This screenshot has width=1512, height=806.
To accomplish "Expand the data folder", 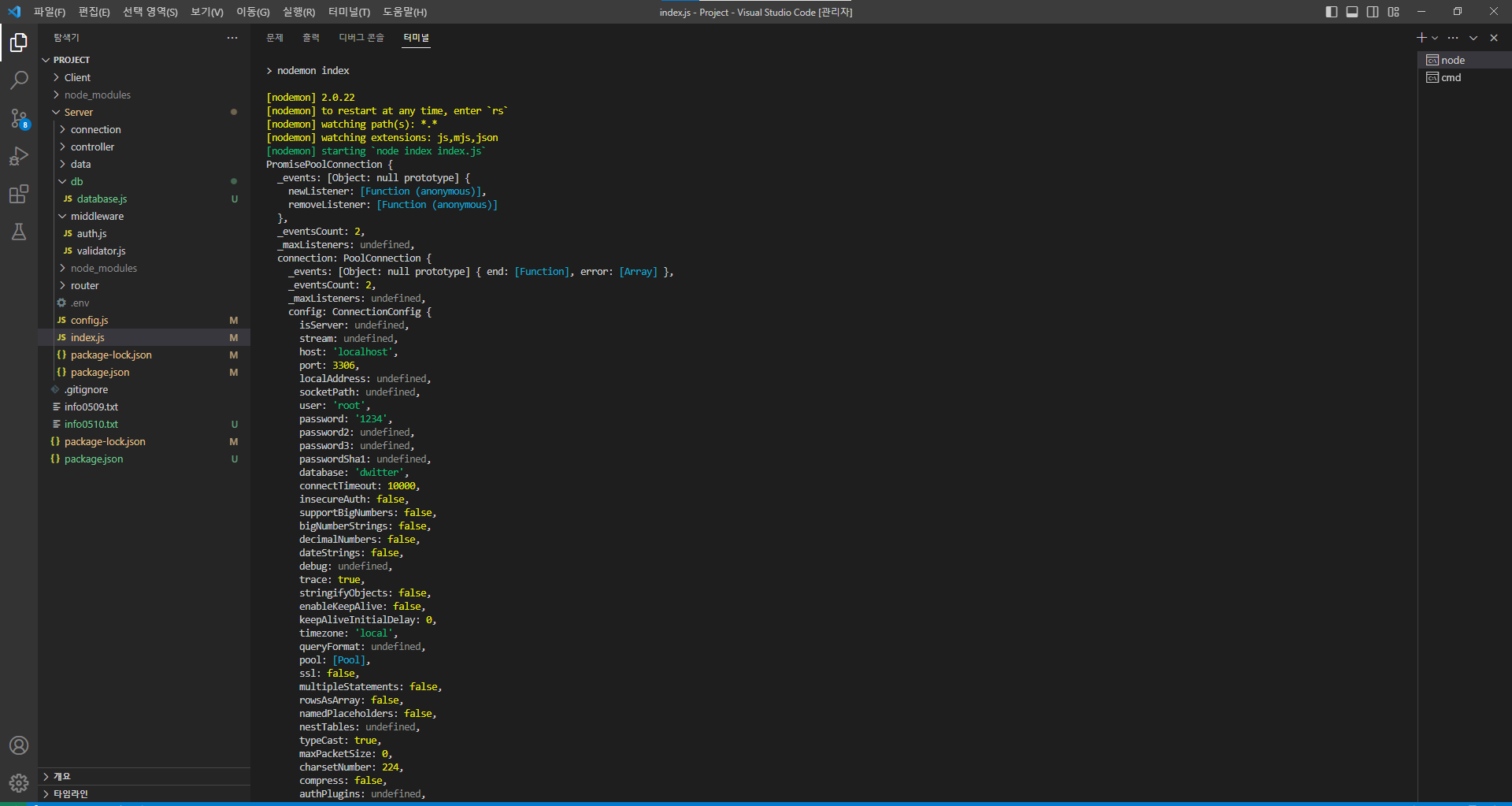I will click(x=144, y=164).
